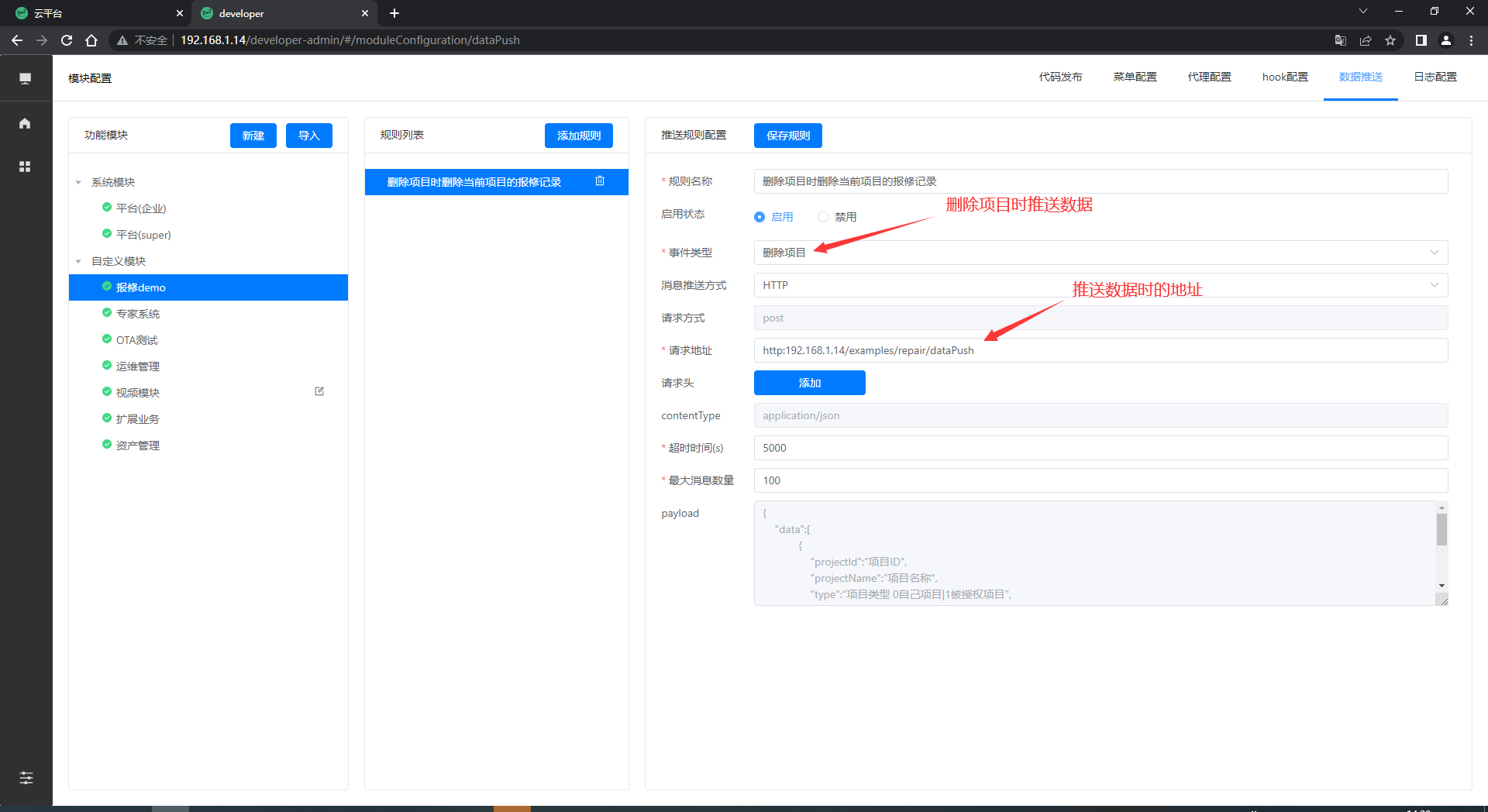Image resolution: width=1488 pixels, height=812 pixels.
Task: Select the 启用 radio button
Action: (x=759, y=217)
